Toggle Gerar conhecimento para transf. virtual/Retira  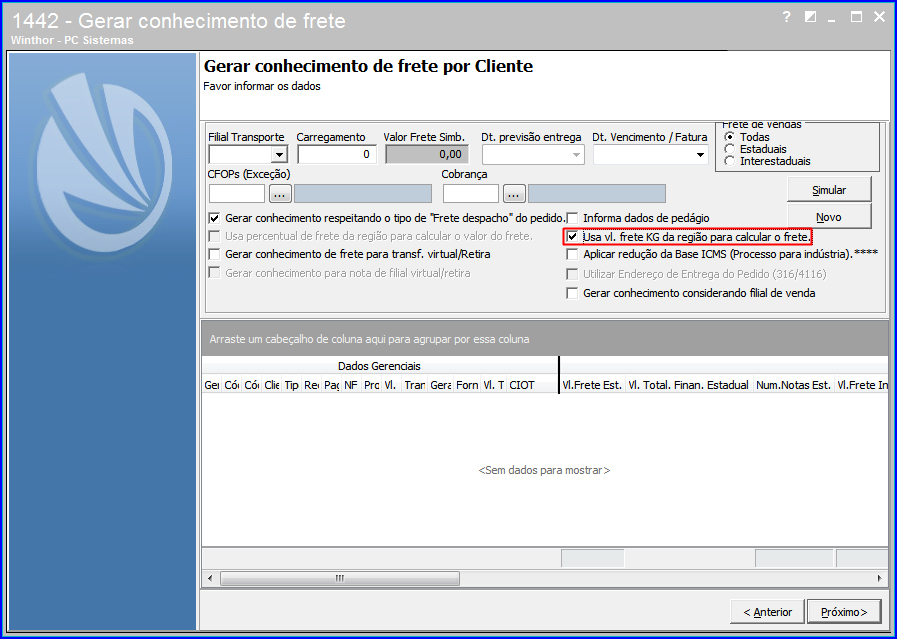click(215, 254)
